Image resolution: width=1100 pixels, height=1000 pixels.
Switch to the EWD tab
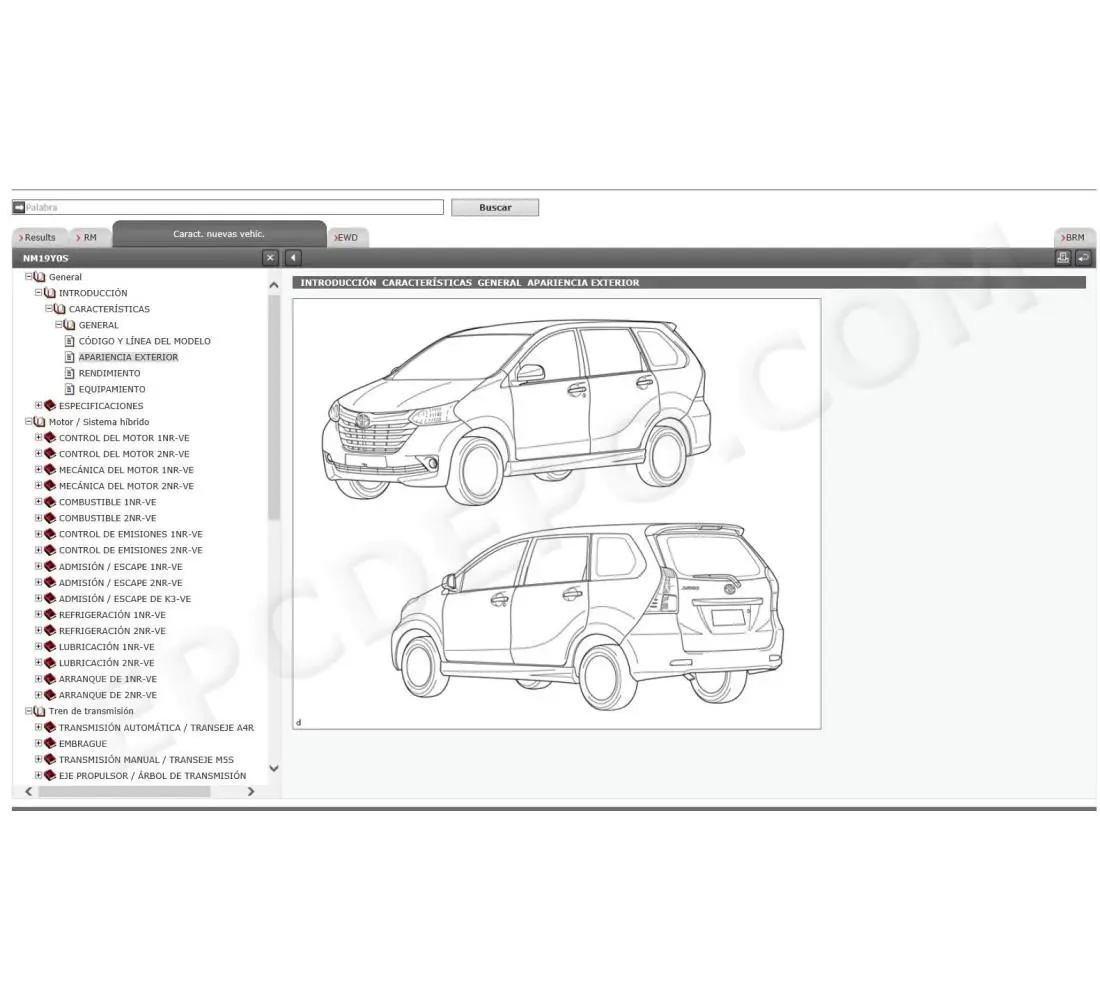346,237
